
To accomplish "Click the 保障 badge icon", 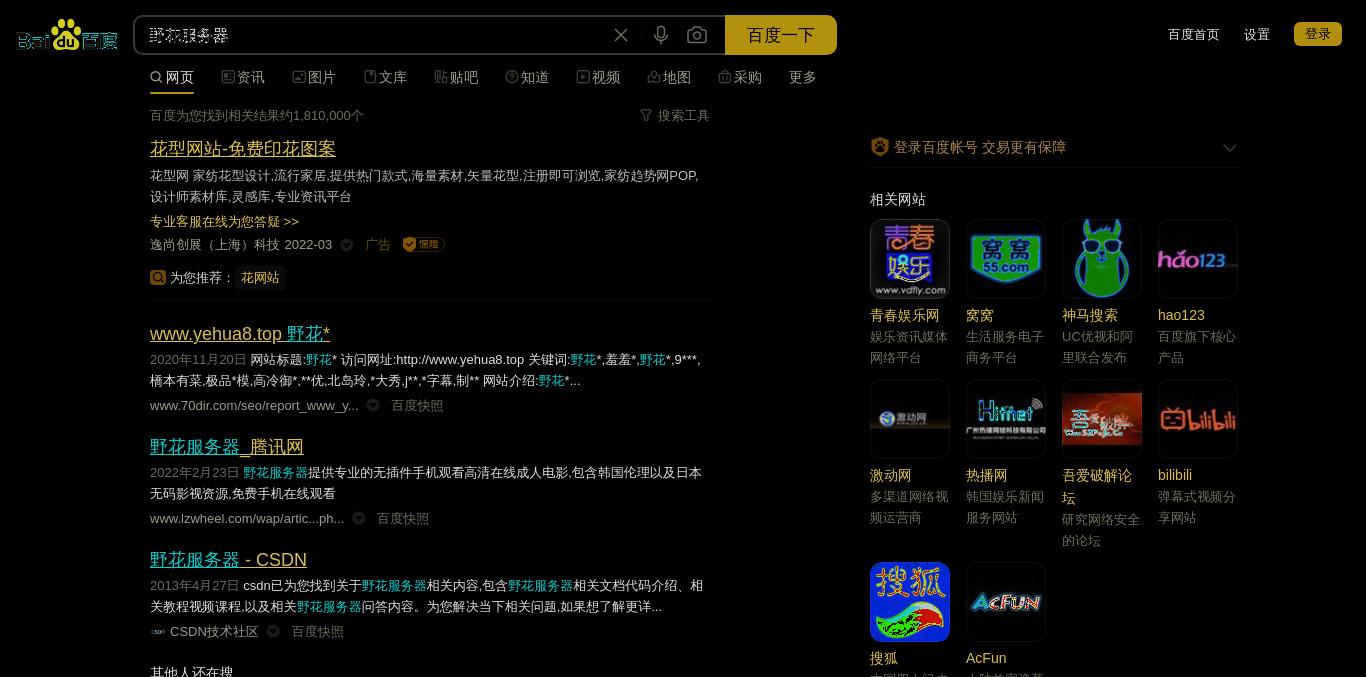I will pos(423,245).
